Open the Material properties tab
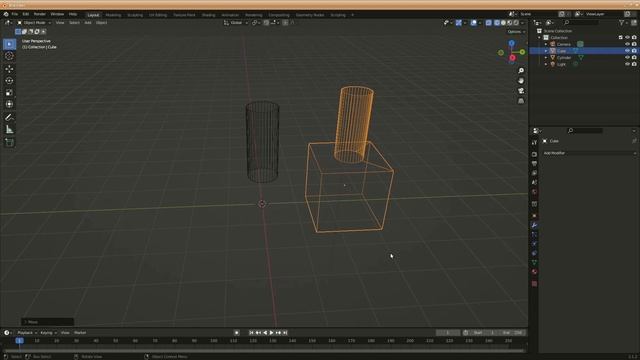The image size is (640, 360). (x=534, y=272)
